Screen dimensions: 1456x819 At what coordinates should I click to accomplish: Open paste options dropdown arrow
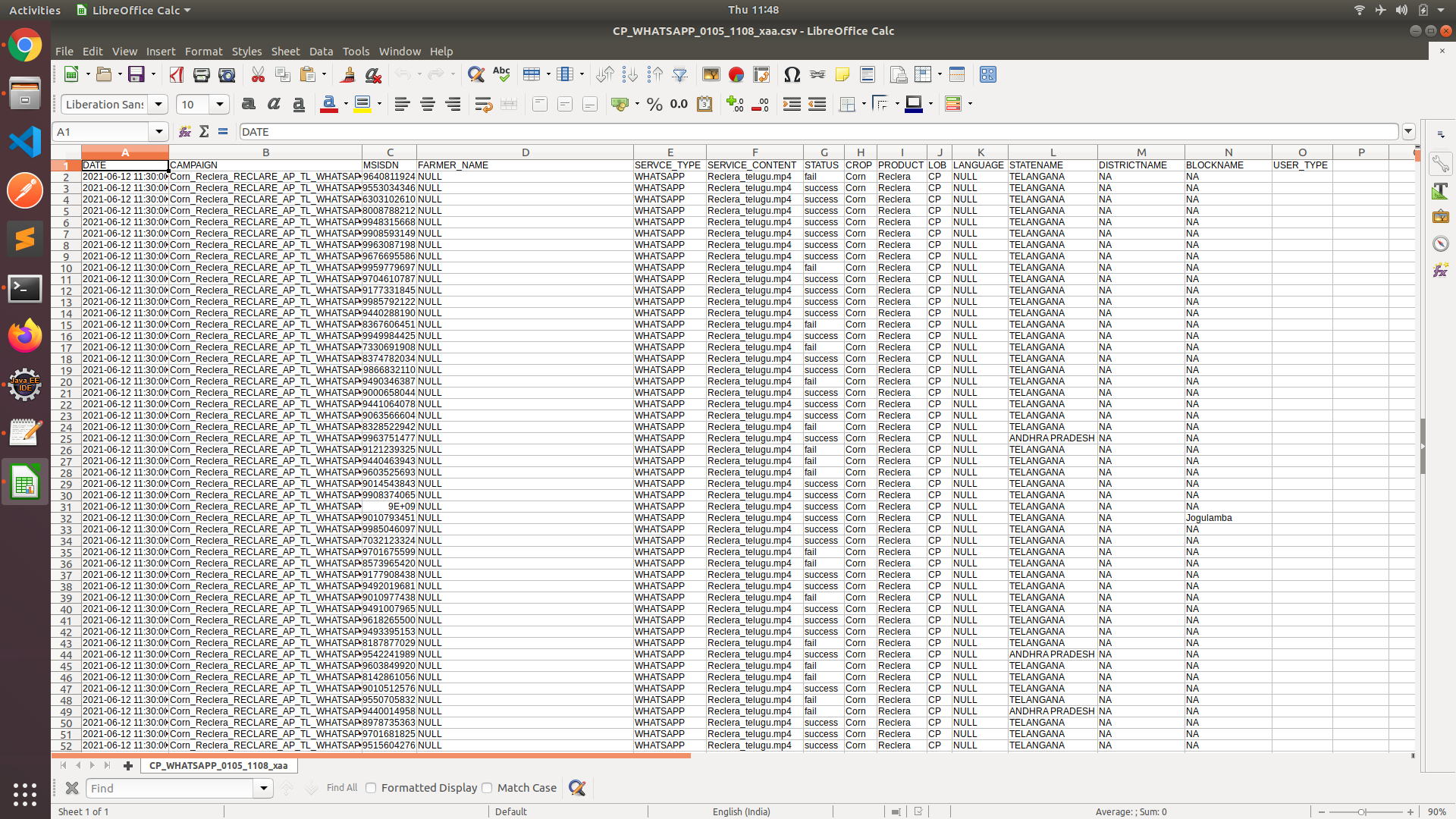324,74
